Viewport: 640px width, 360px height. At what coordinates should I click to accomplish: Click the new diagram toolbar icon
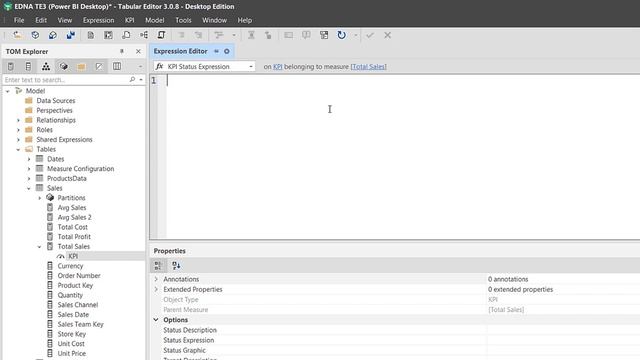pos(144,35)
